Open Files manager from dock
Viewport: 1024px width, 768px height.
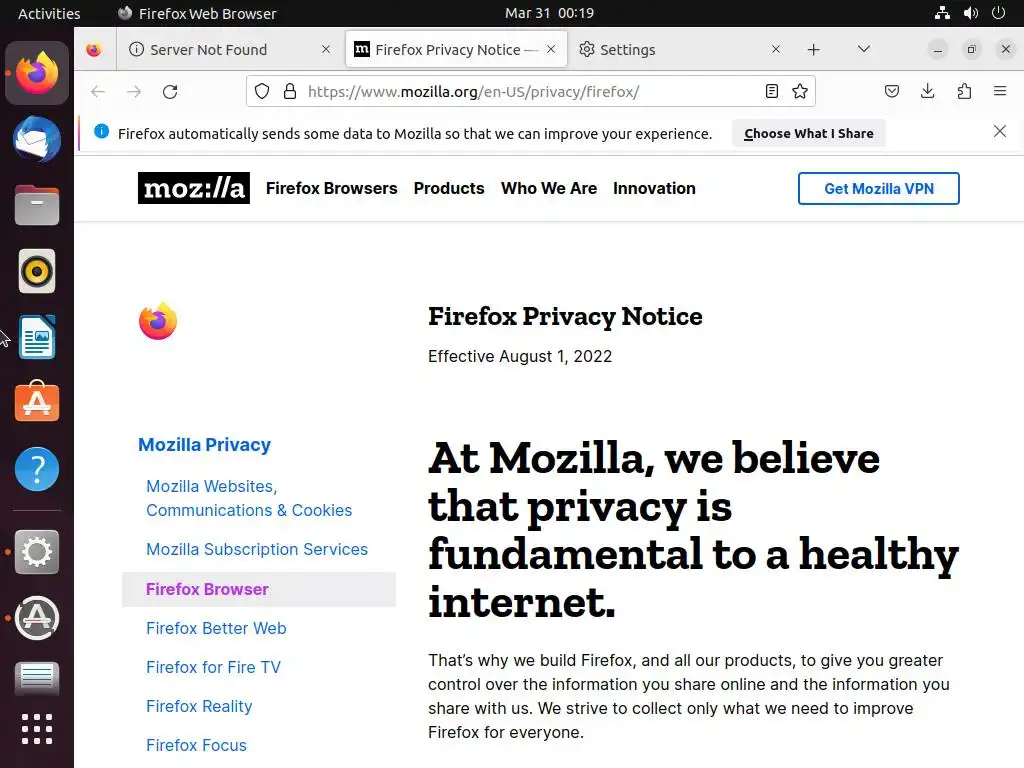point(37,205)
